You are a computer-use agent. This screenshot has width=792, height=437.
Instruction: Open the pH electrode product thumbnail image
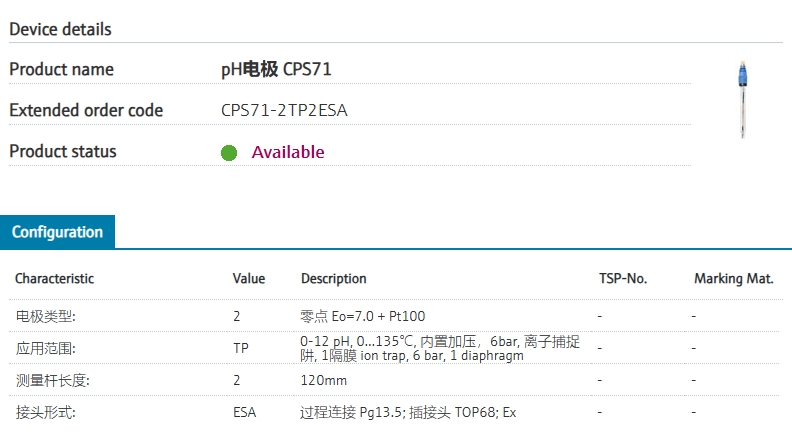click(743, 97)
